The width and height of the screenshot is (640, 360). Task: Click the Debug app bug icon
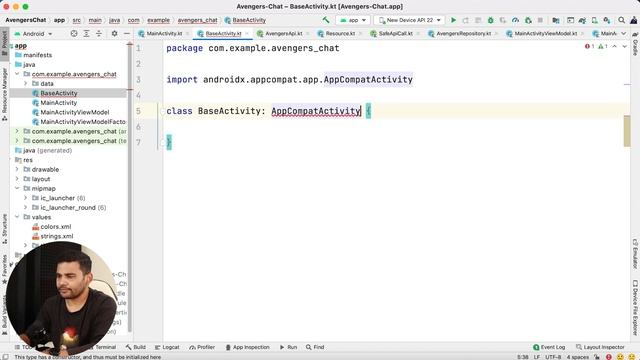tap(491, 20)
